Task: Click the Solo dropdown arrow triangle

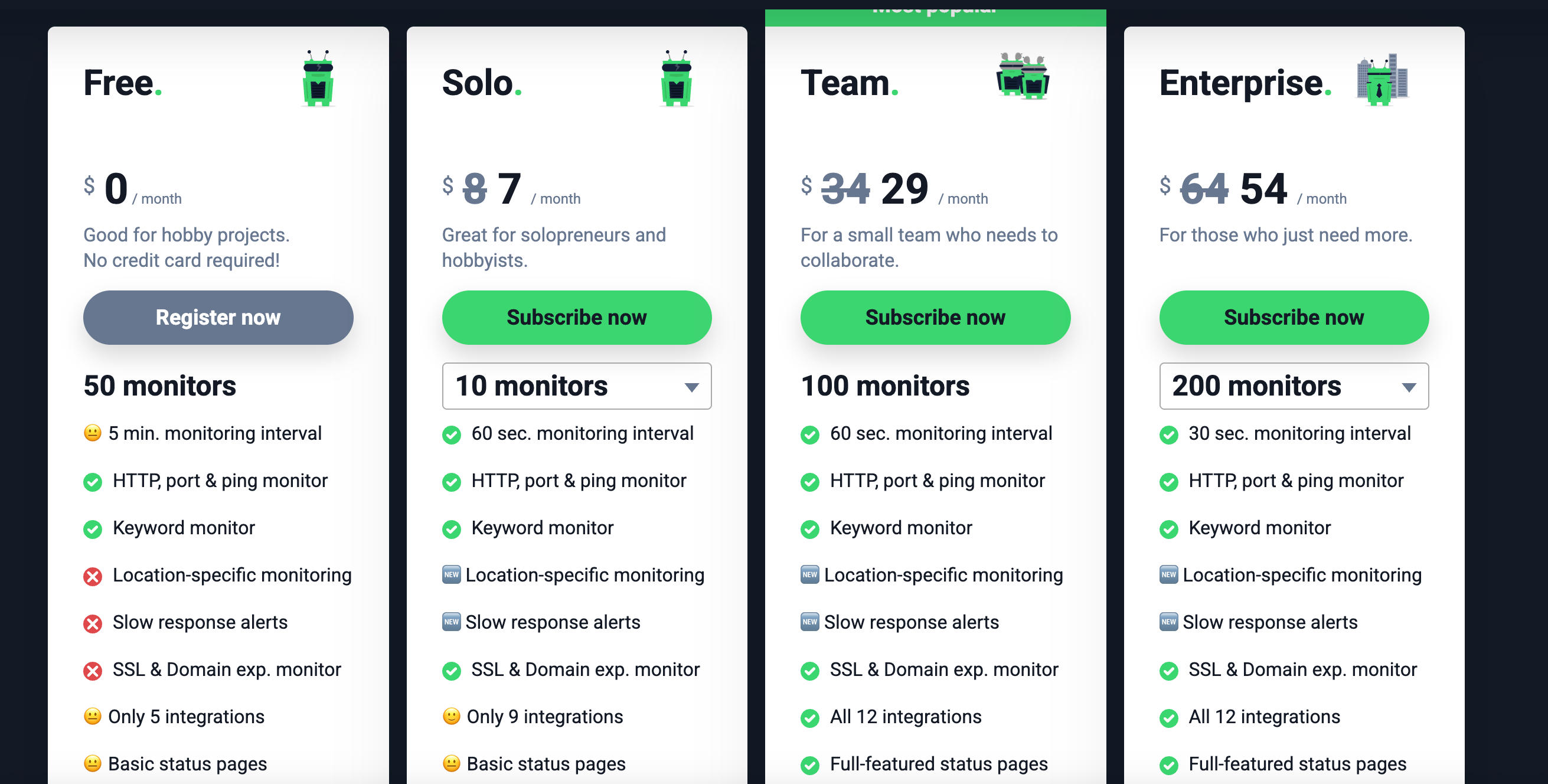Action: pos(692,387)
